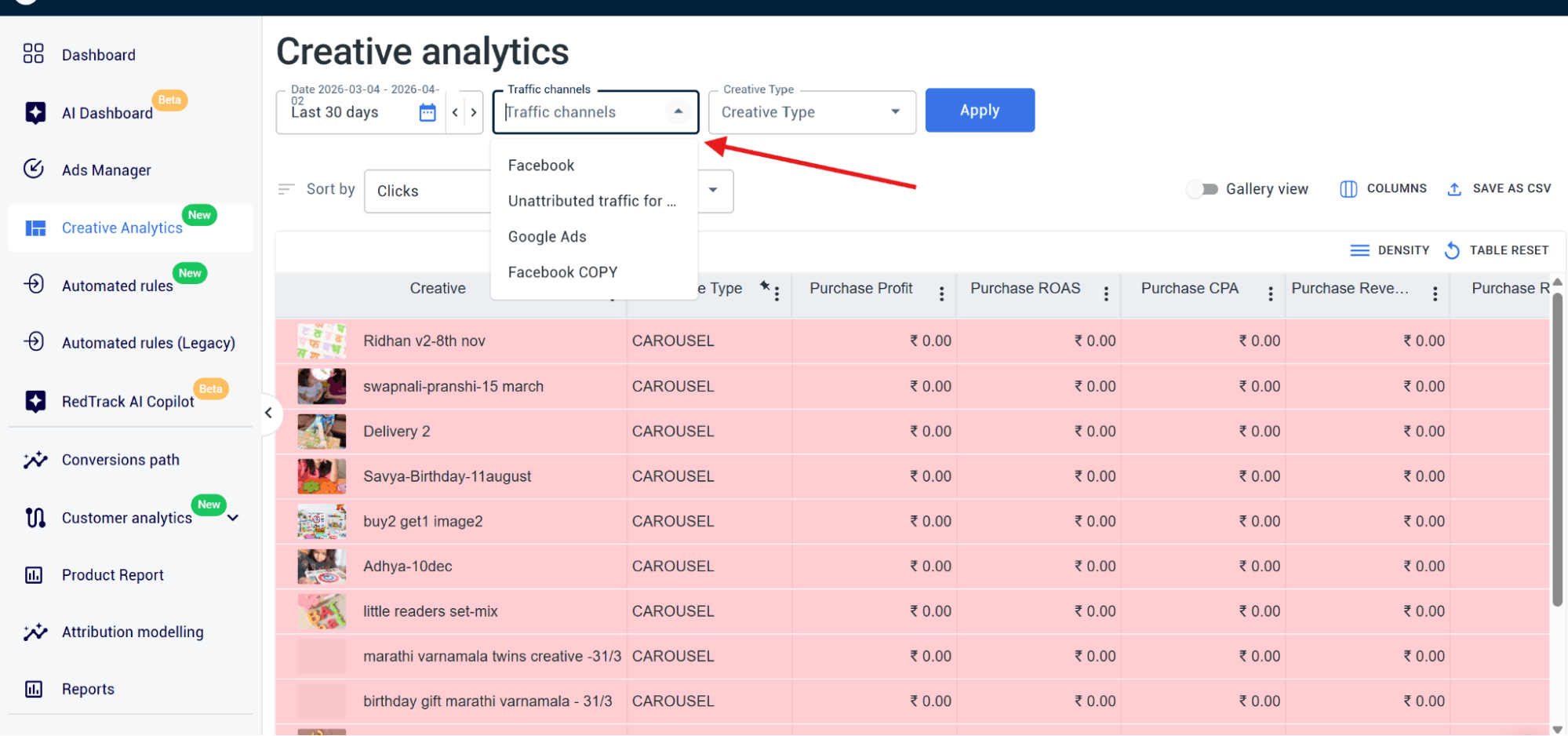Click the Sort by lines icon
Screen dimensions: 1568x736
(286, 189)
